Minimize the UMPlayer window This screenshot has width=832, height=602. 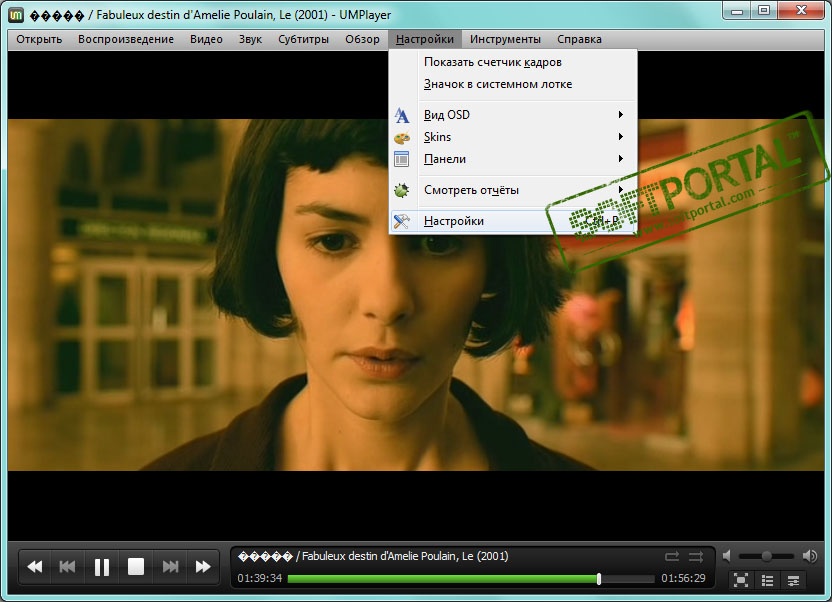737,10
